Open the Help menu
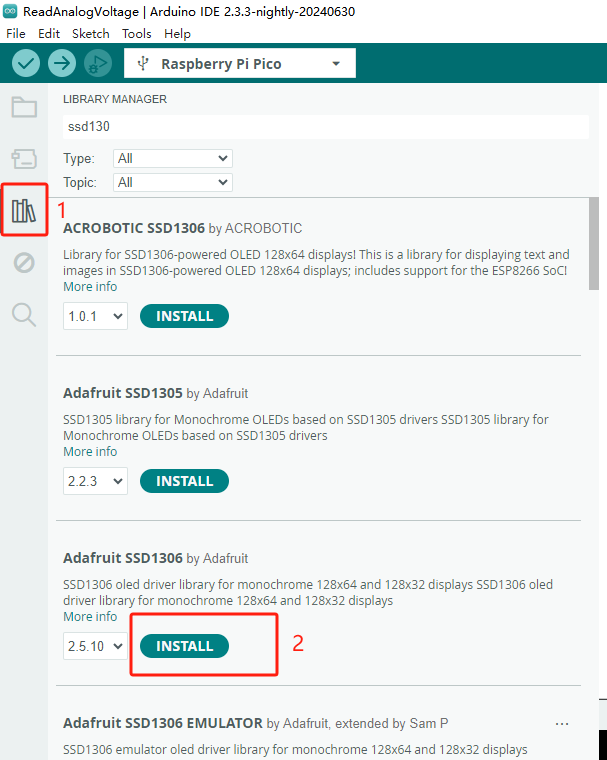The image size is (607, 760). tap(177, 33)
